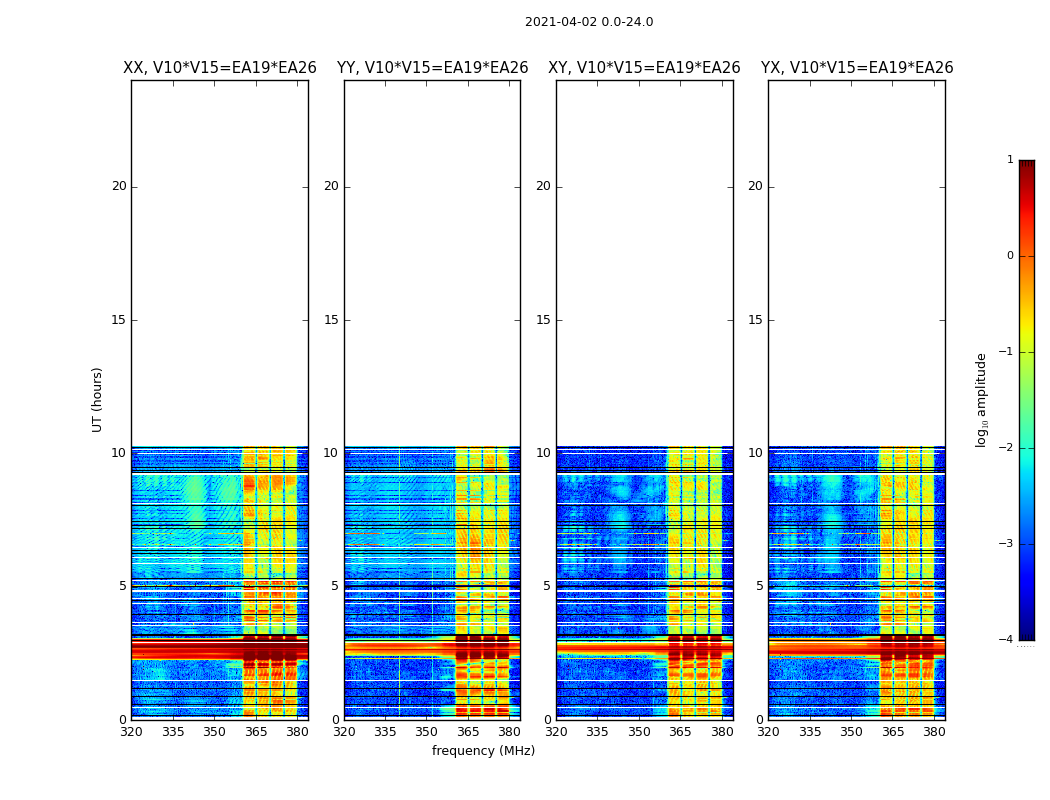The height and width of the screenshot is (800, 1050).
Task: Click the UT (hours) axis label
Action: pos(97,400)
